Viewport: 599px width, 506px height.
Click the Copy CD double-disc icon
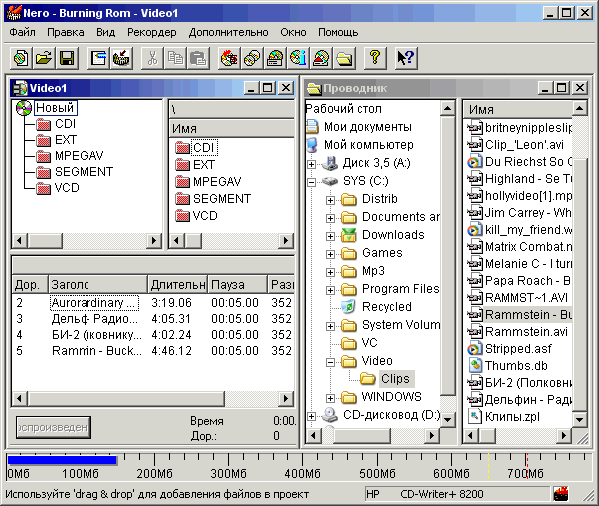point(252,58)
